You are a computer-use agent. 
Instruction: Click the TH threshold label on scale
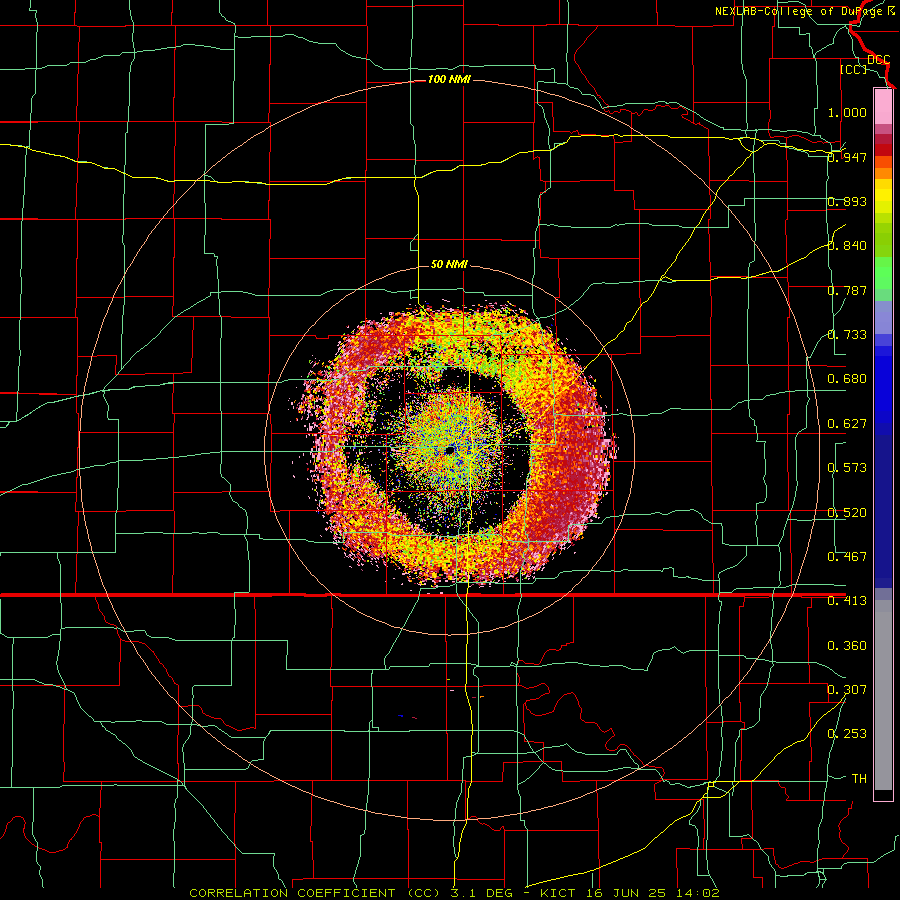point(859,779)
